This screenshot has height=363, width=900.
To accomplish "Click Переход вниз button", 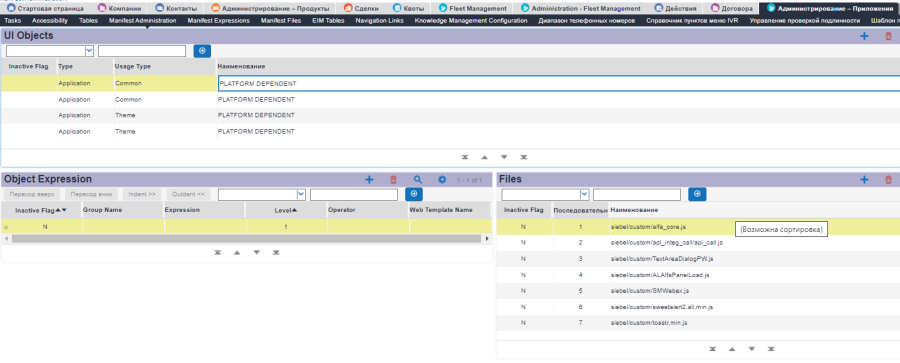I will [92, 194].
